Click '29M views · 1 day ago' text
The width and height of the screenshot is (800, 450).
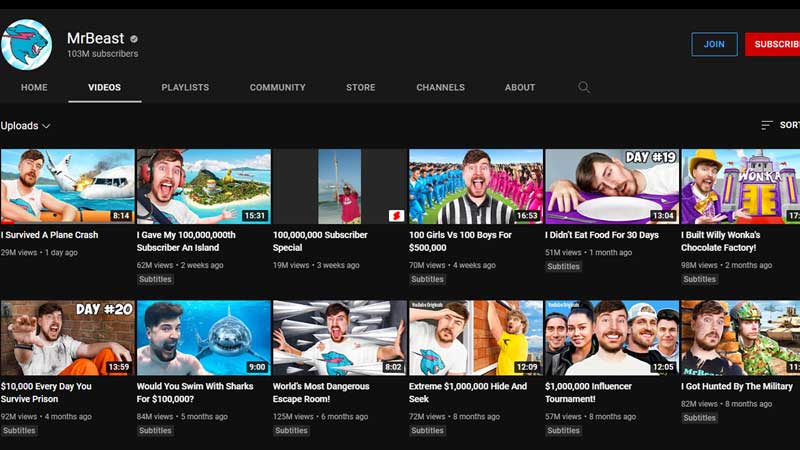(39, 253)
